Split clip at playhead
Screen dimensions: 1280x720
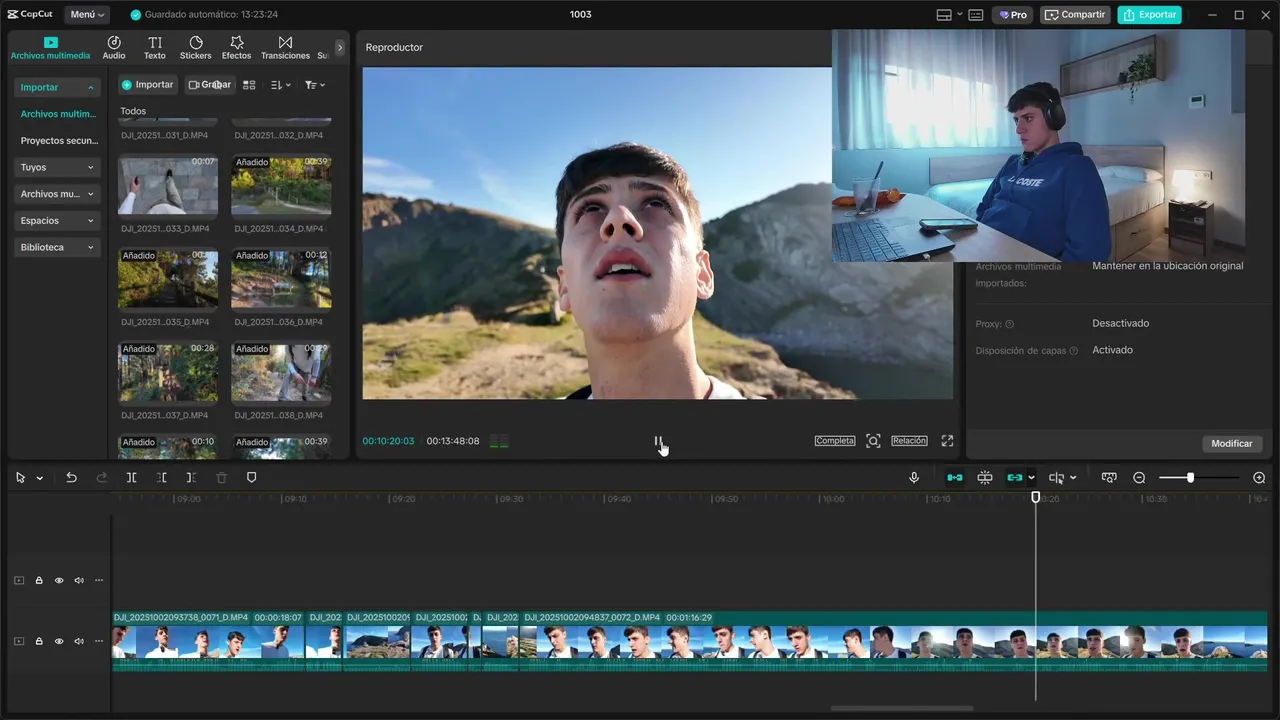(x=131, y=478)
